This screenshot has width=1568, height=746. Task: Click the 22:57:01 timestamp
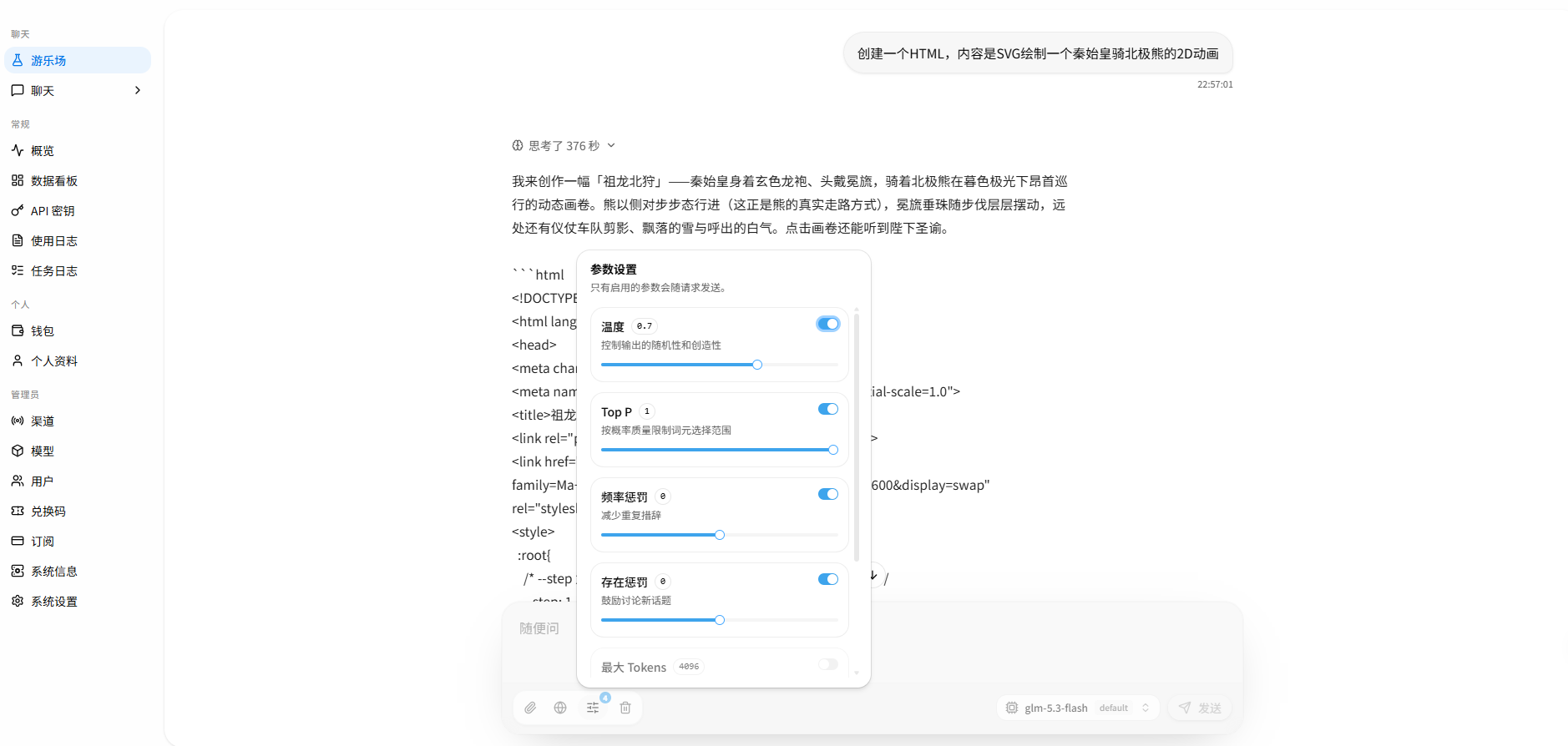1215,84
